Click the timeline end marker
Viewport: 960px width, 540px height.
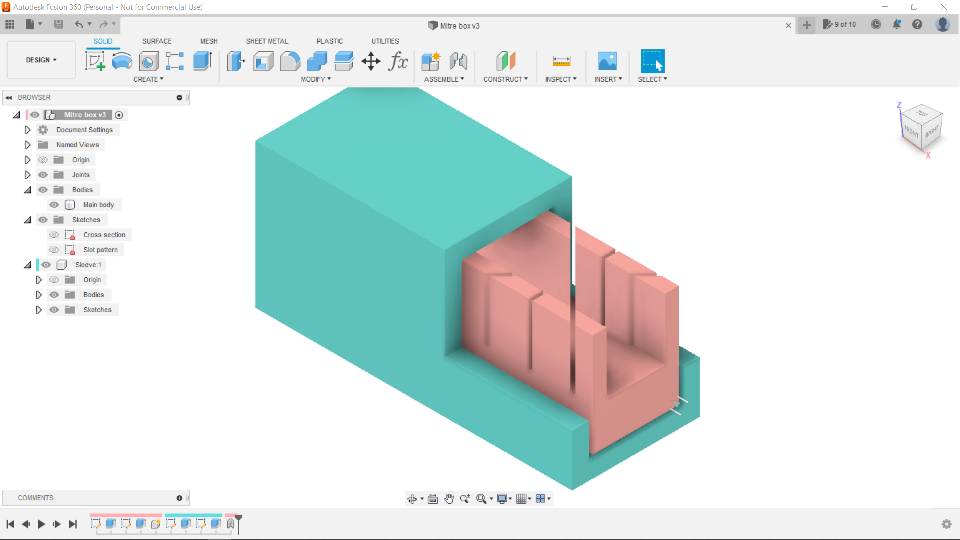(x=239, y=524)
